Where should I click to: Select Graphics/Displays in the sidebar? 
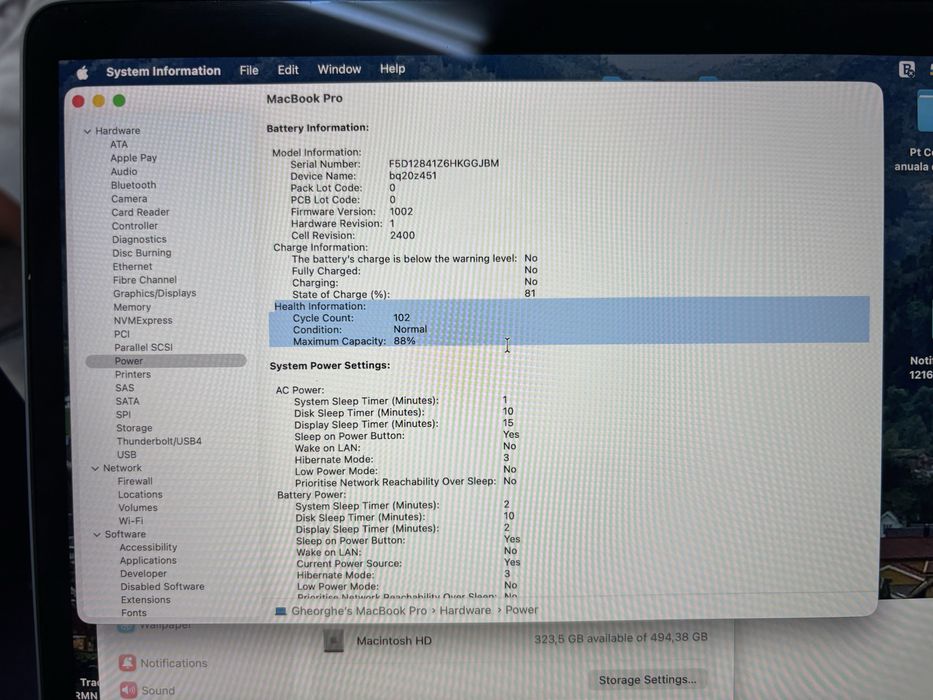(155, 293)
